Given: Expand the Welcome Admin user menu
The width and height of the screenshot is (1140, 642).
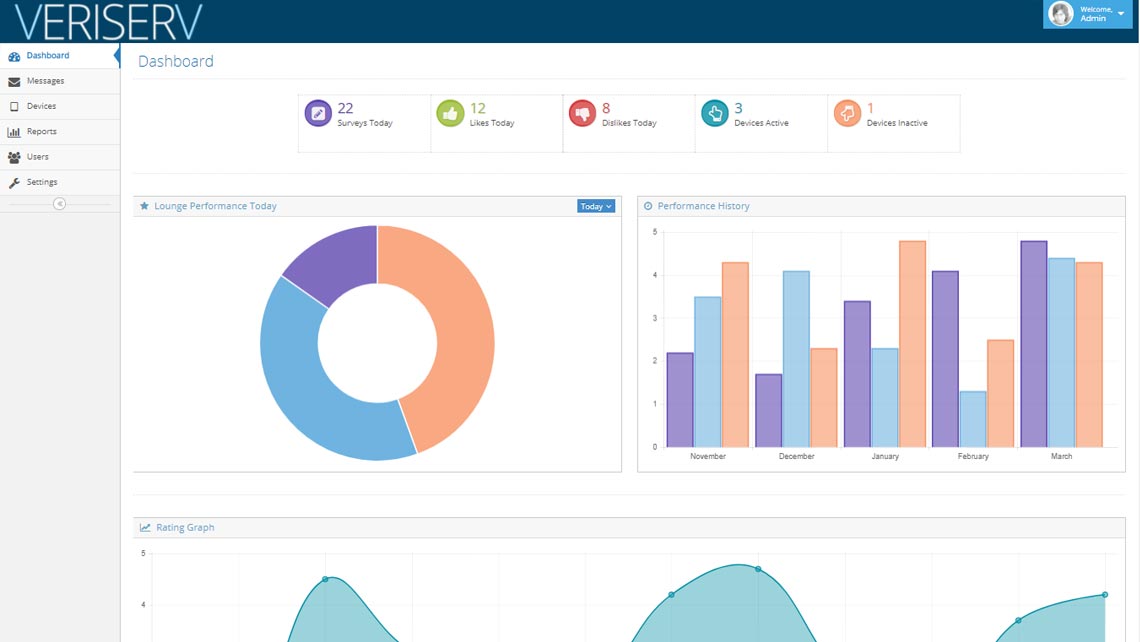Looking at the screenshot, I should [x=1120, y=14].
